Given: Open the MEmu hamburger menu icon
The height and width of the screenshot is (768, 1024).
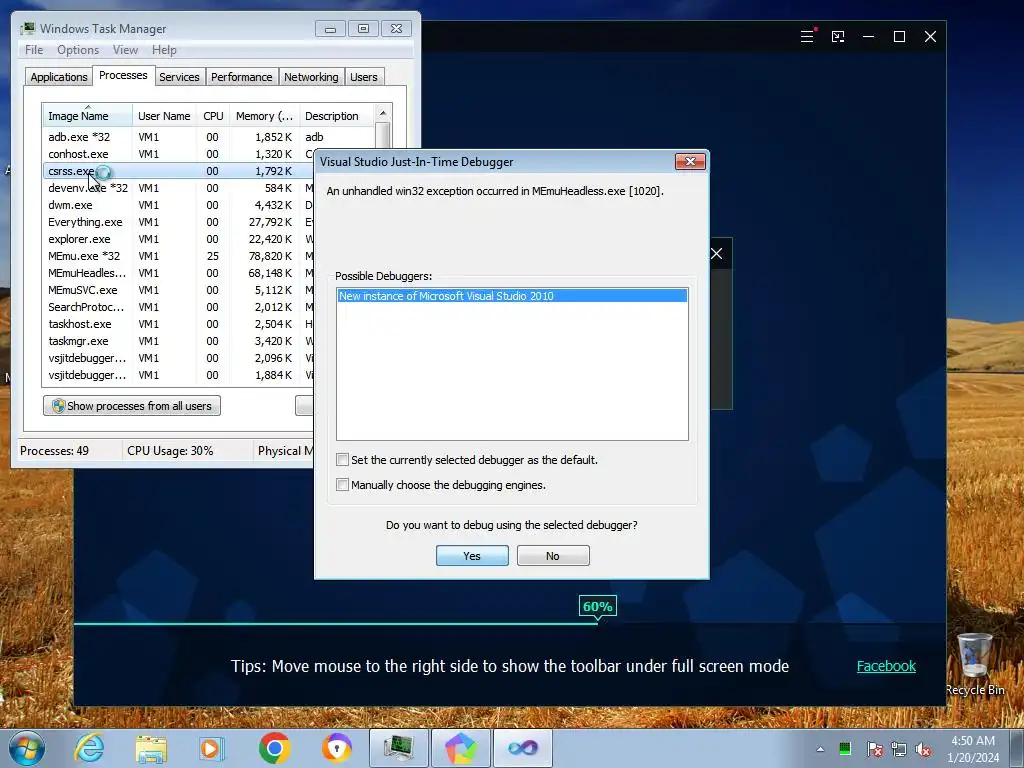Looking at the screenshot, I should click(808, 37).
